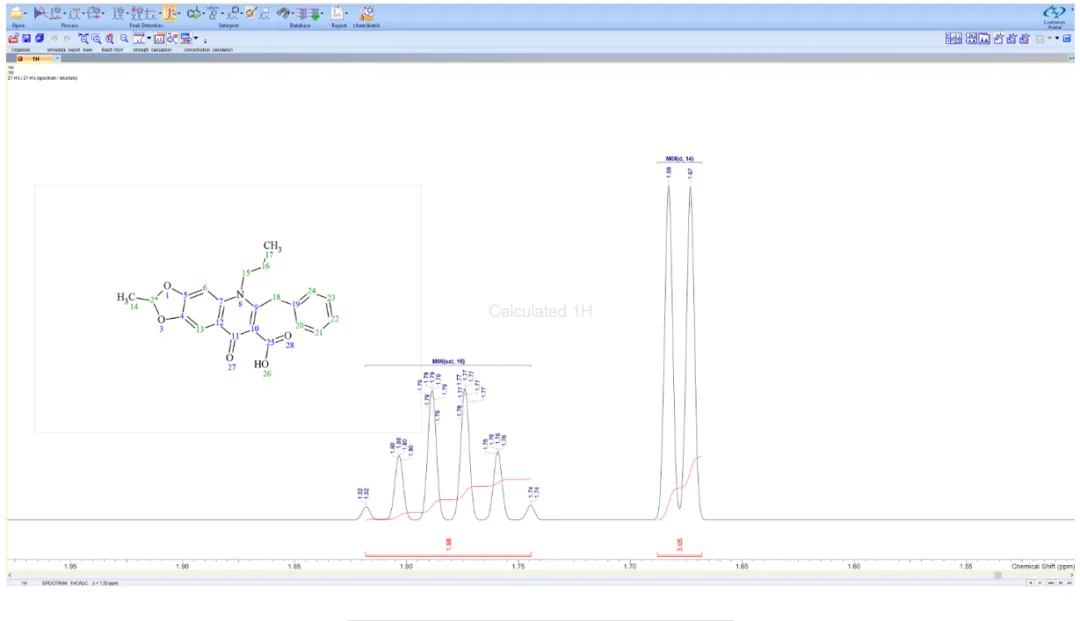The height and width of the screenshot is (621, 1080).
Task: Click the Open folder icon in ribbon
Action: pyautogui.click(x=16, y=13)
